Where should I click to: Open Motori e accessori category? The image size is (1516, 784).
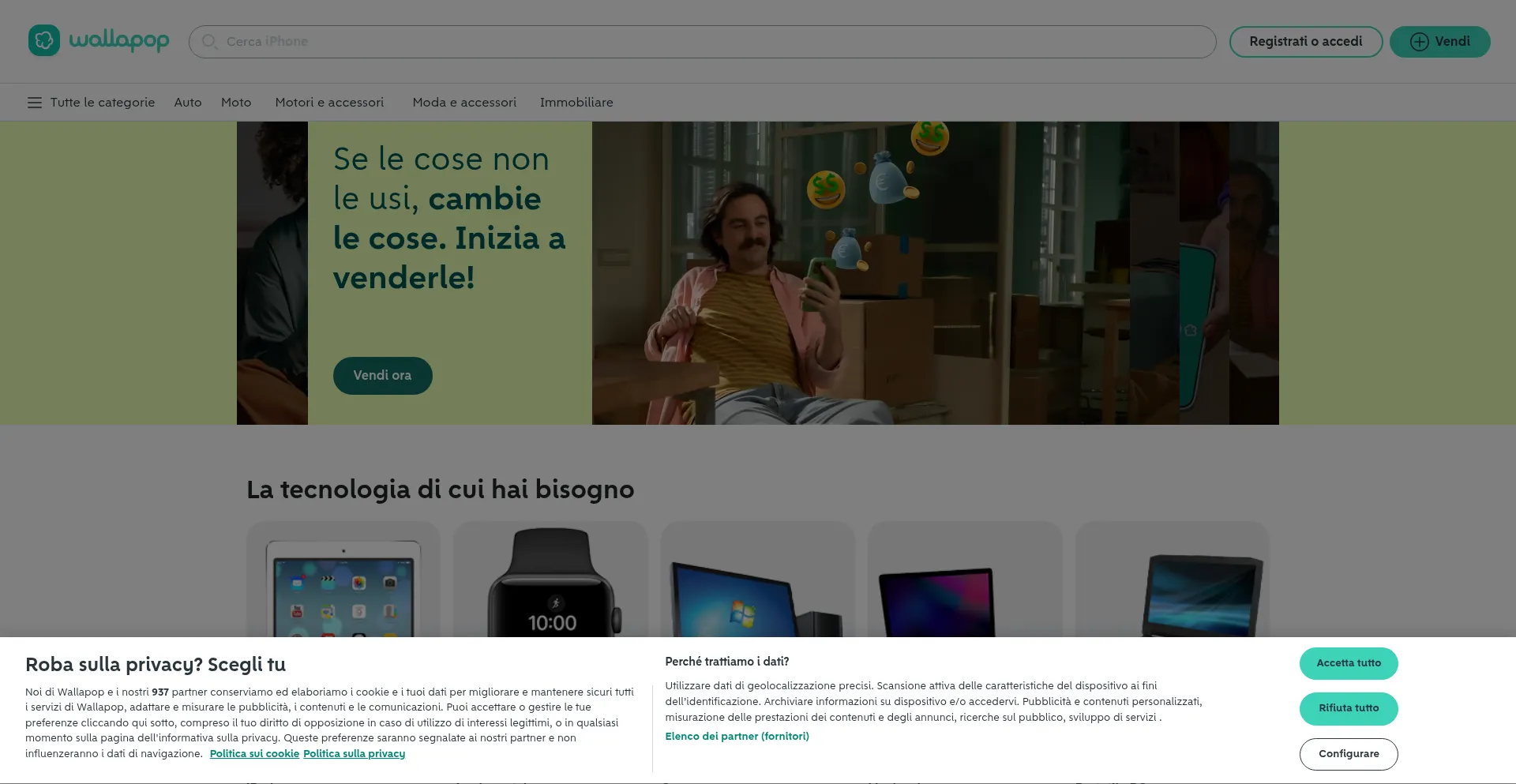point(329,103)
